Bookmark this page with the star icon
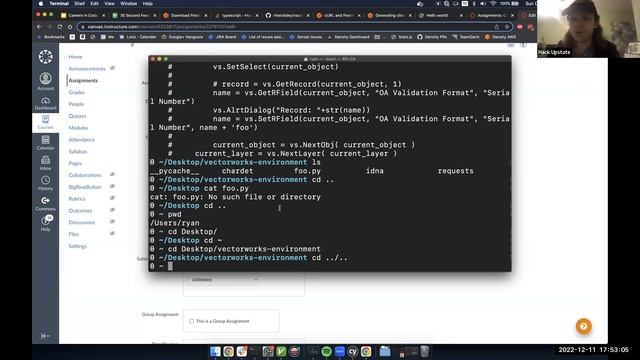The image size is (640, 360). pos(507,27)
